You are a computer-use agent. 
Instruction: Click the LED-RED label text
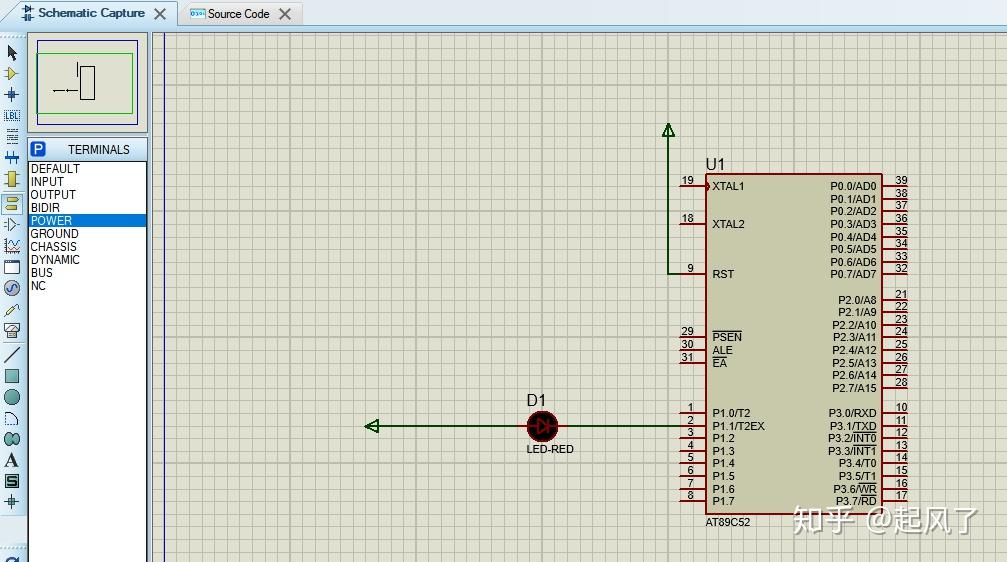[x=550, y=449]
